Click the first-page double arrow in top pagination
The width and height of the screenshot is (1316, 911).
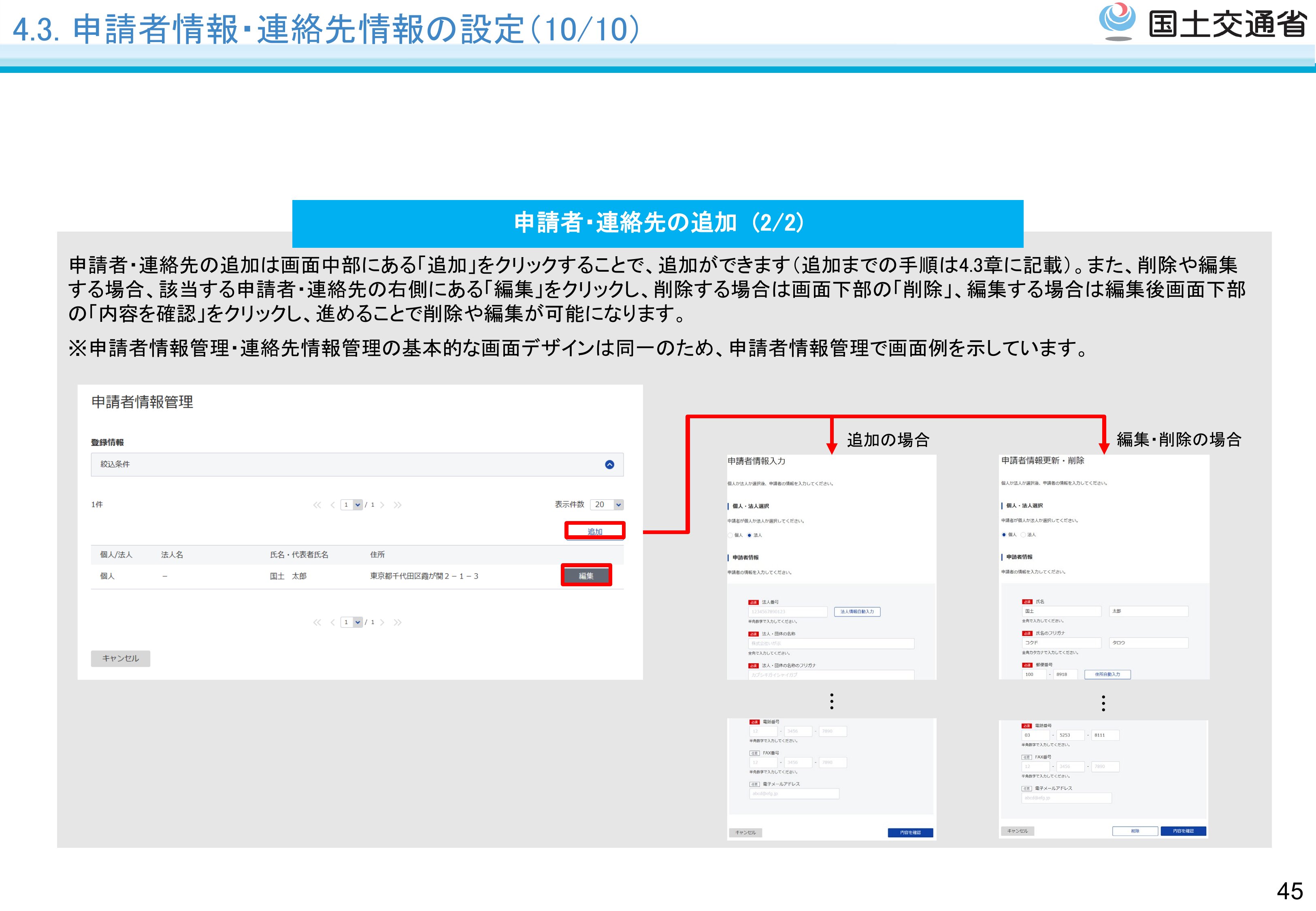point(317,504)
